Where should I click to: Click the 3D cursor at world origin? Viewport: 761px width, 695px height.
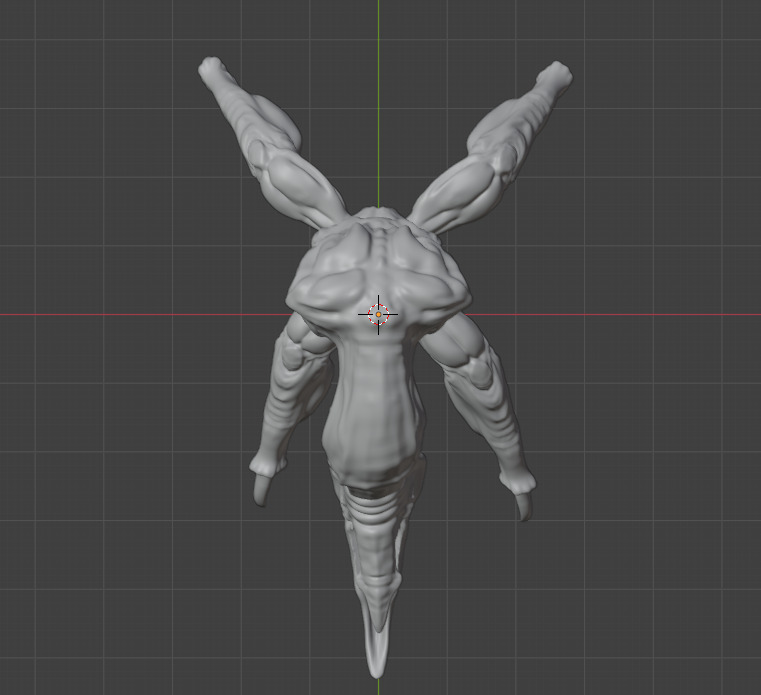click(378, 314)
